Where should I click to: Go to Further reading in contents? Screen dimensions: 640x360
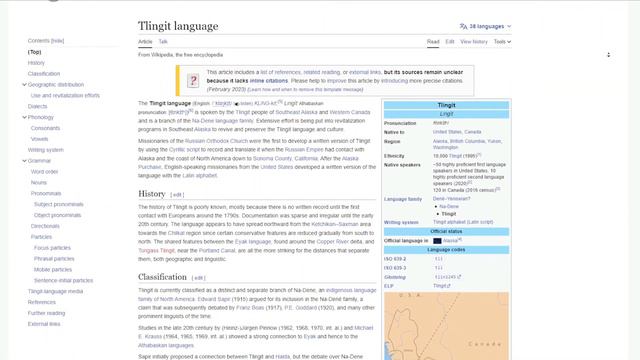tap(46, 313)
